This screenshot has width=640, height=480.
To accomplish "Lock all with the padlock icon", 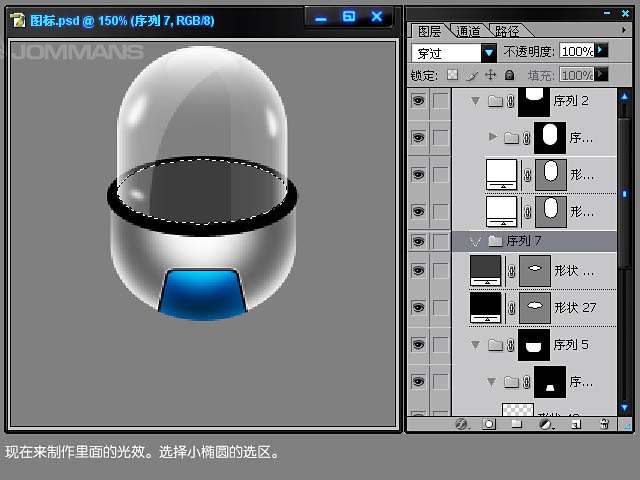I will click(x=509, y=75).
